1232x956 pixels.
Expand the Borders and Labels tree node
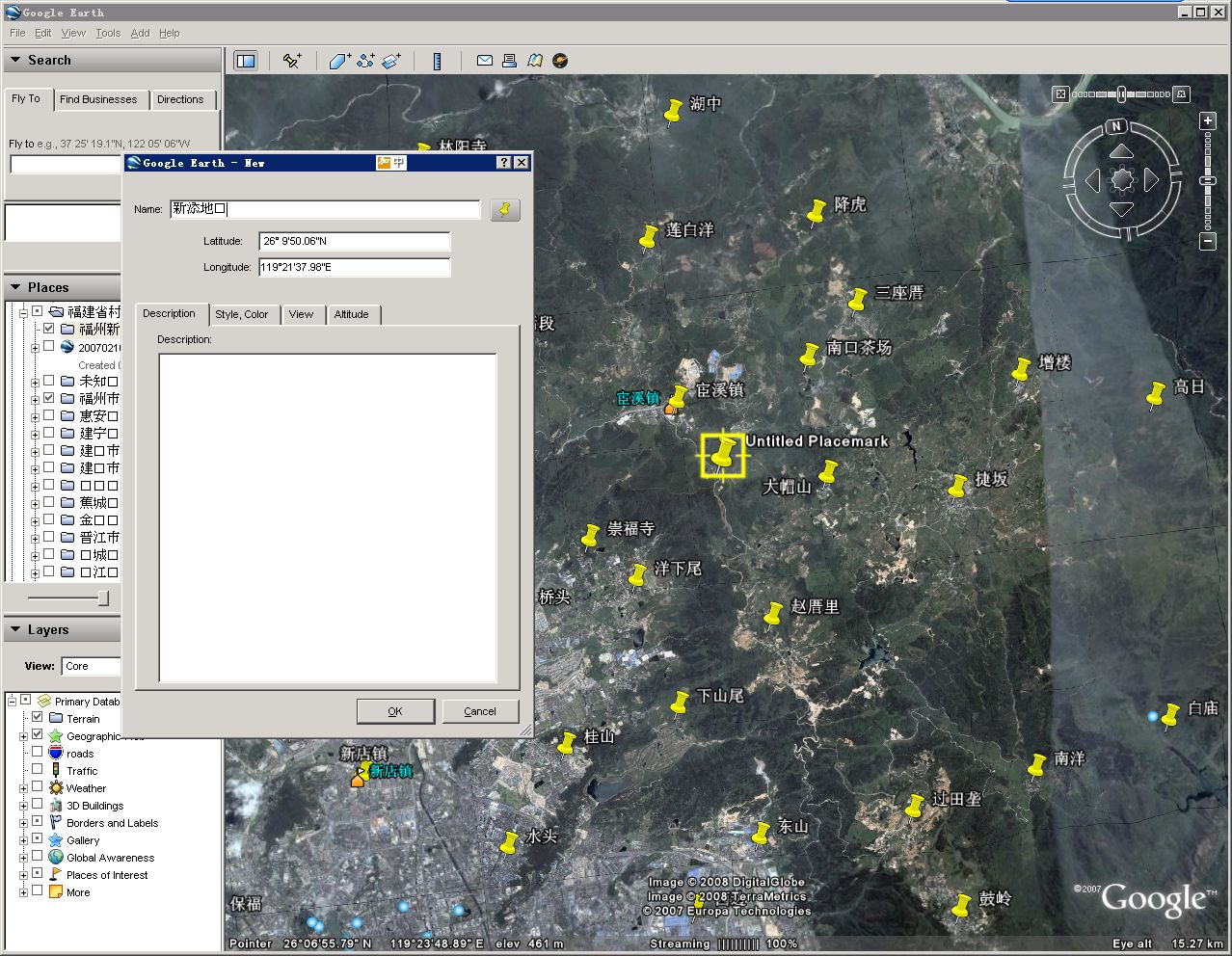click(x=24, y=823)
